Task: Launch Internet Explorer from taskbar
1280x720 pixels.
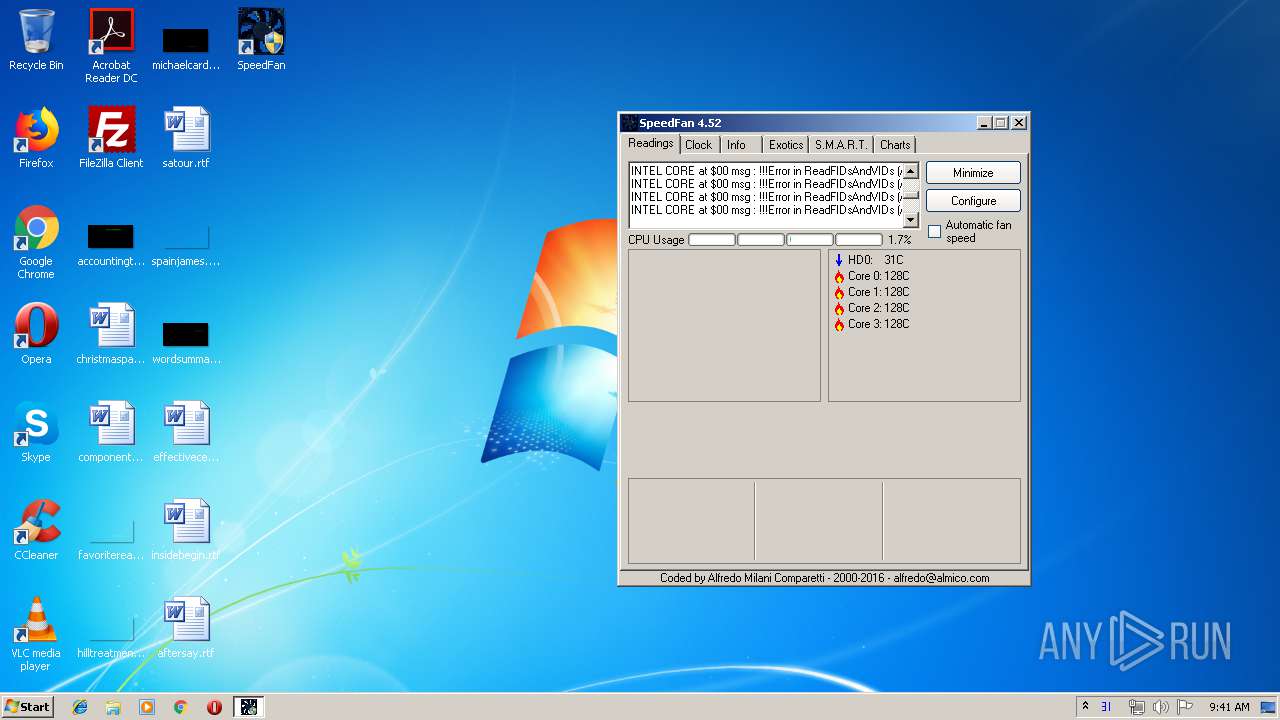Action: [x=80, y=707]
